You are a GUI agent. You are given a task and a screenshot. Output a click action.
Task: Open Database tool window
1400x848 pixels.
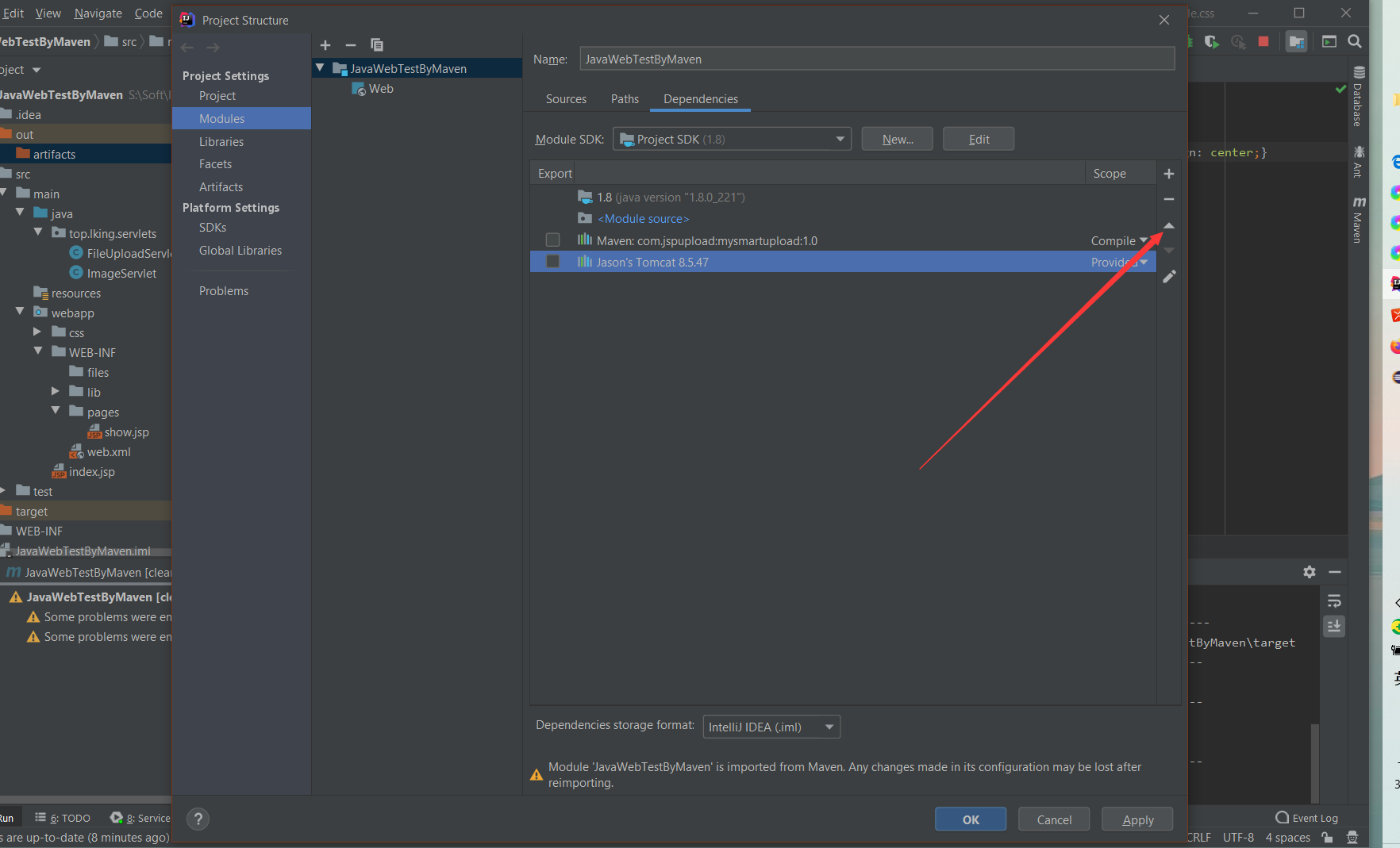(1358, 97)
